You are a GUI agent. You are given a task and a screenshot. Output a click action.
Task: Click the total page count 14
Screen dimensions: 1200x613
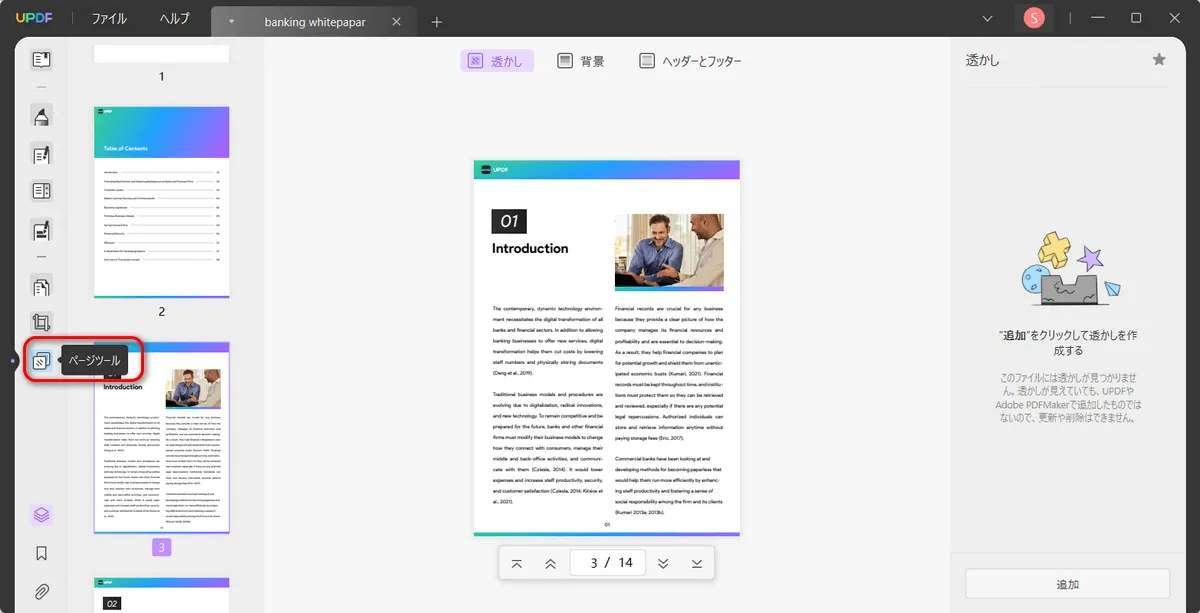coord(625,562)
